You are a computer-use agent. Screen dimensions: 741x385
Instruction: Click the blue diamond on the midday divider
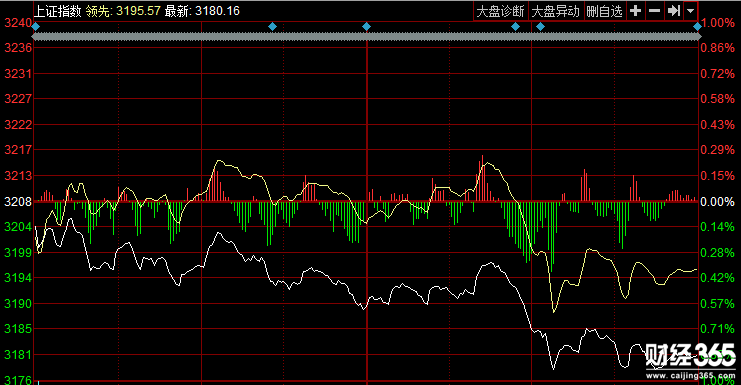(x=366, y=27)
